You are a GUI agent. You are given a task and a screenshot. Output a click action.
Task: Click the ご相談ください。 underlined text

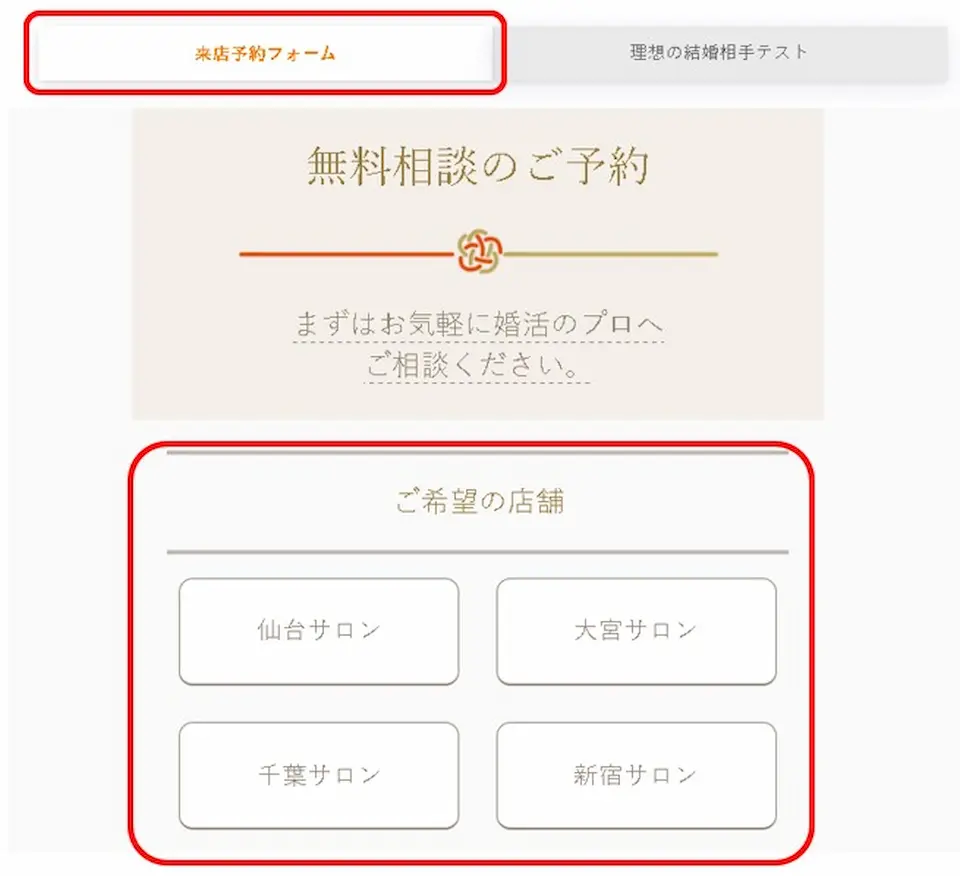476,366
